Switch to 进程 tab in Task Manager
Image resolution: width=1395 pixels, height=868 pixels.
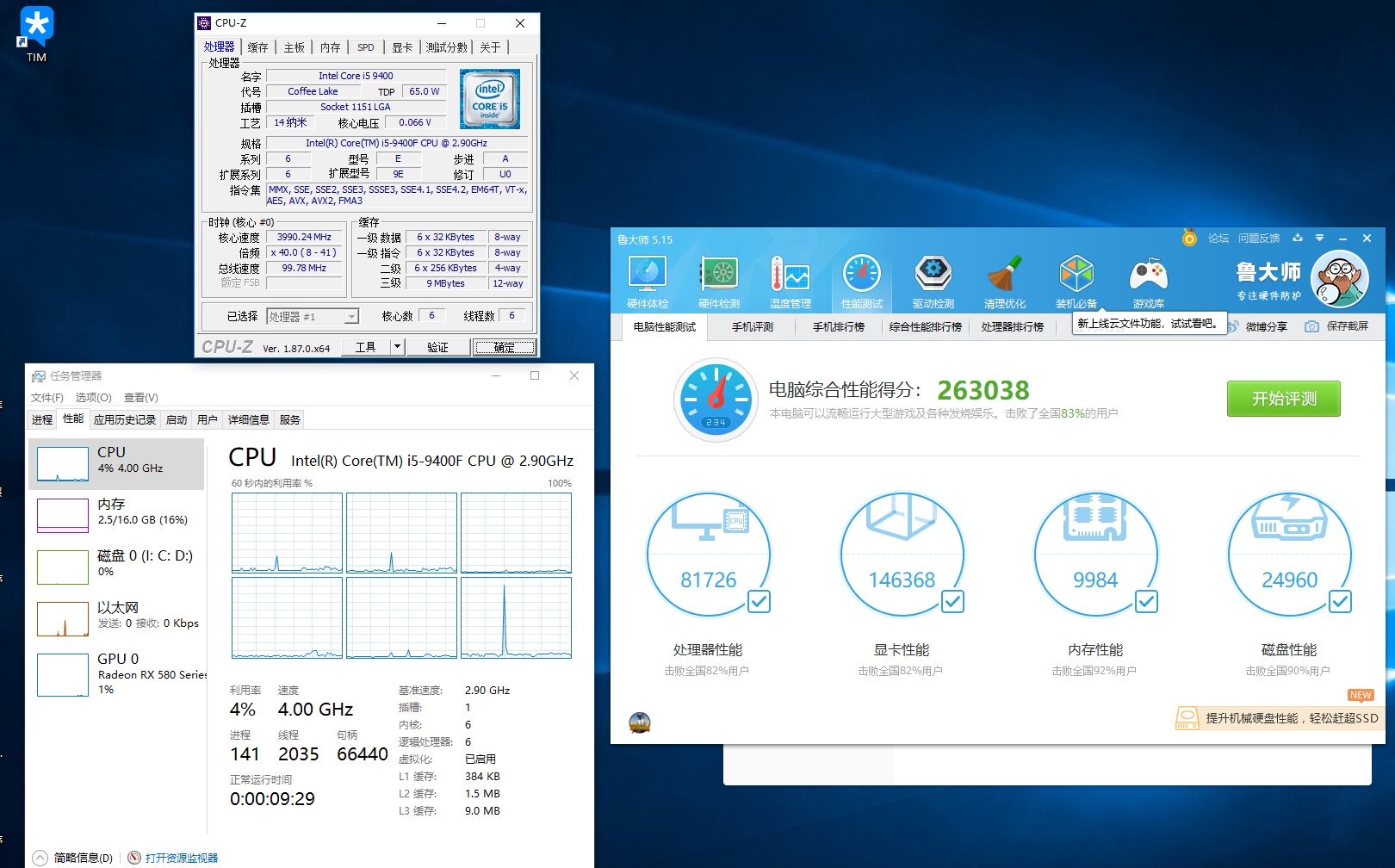[x=42, y=420]
